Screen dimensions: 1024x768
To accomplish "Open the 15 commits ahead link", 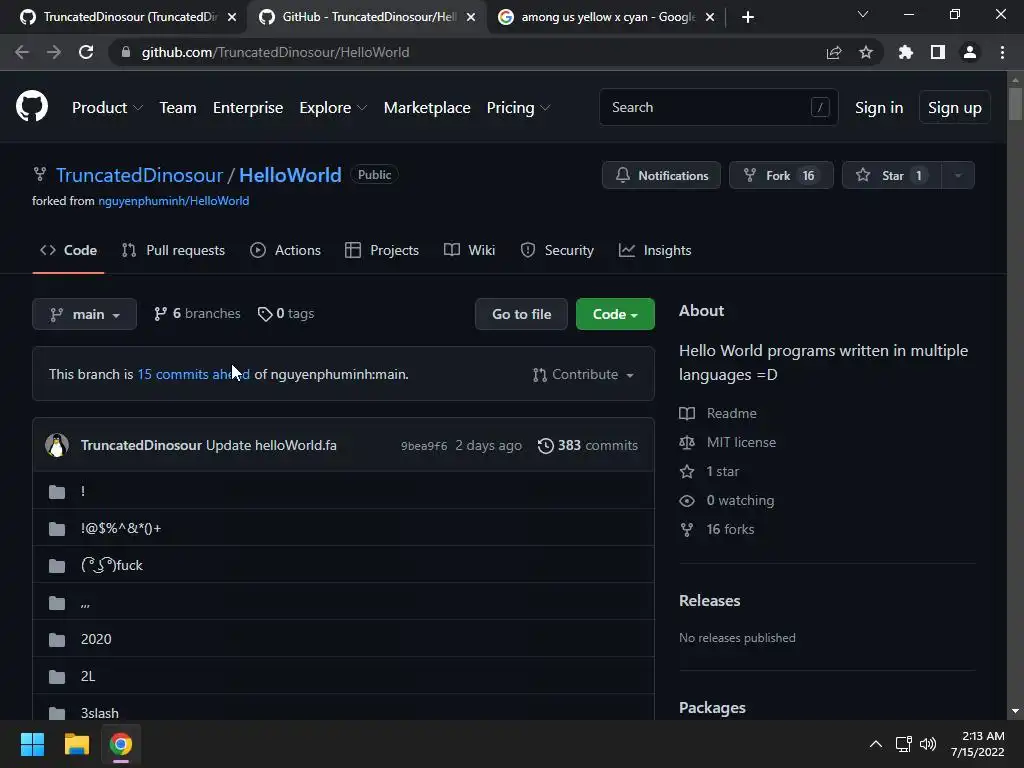I will tap(193, 375).
